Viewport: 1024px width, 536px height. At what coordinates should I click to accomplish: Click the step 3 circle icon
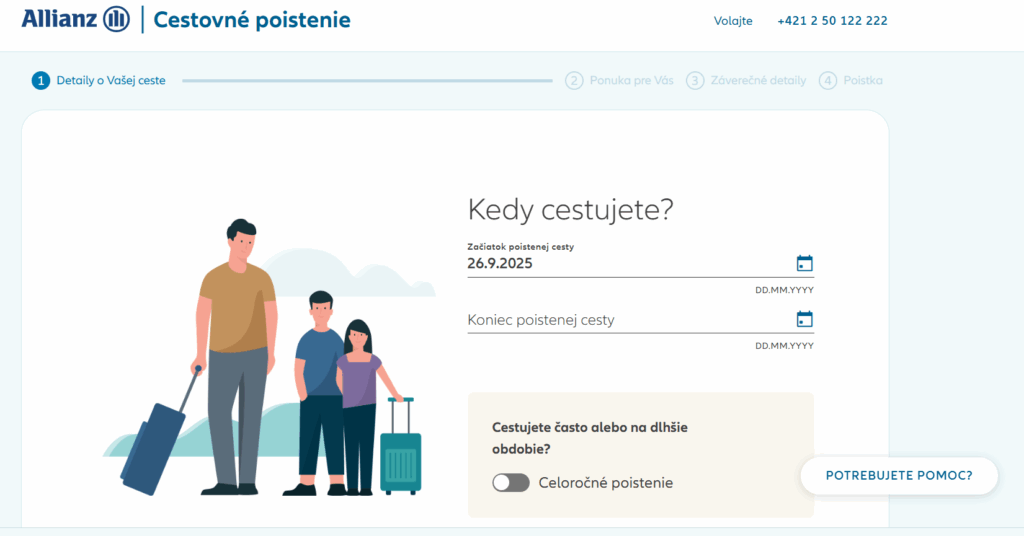[x=695, y=81]
